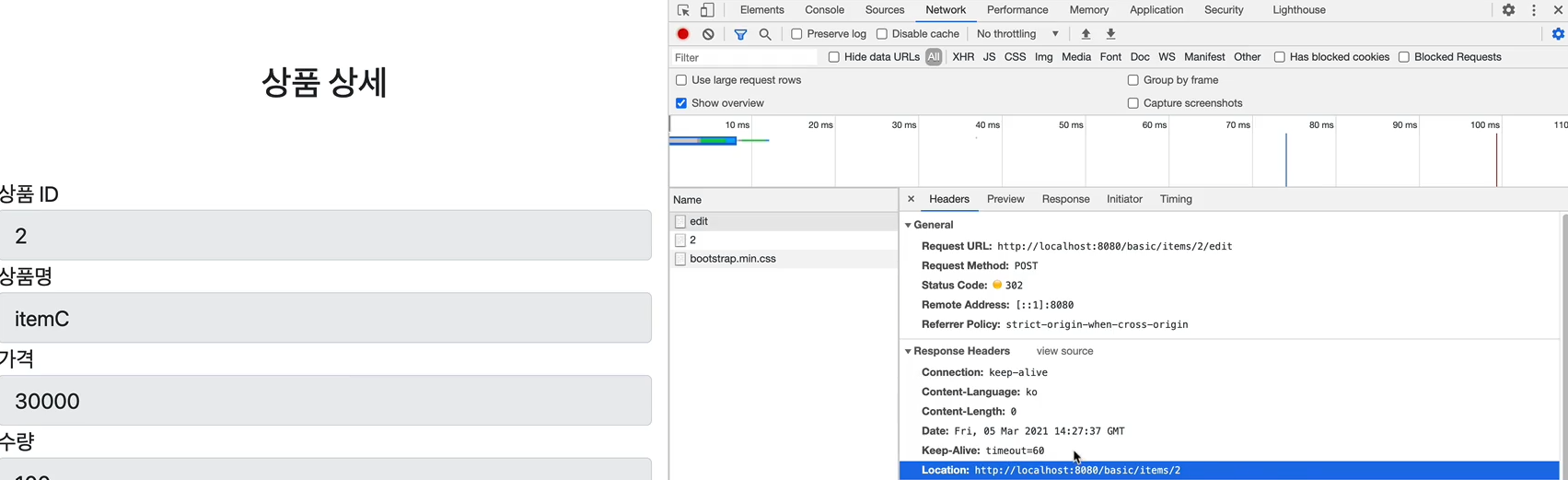This screenshot has width=1568, height=480.
Task: Open the No throttling dropdown
Action: (x=1017, y=34)
